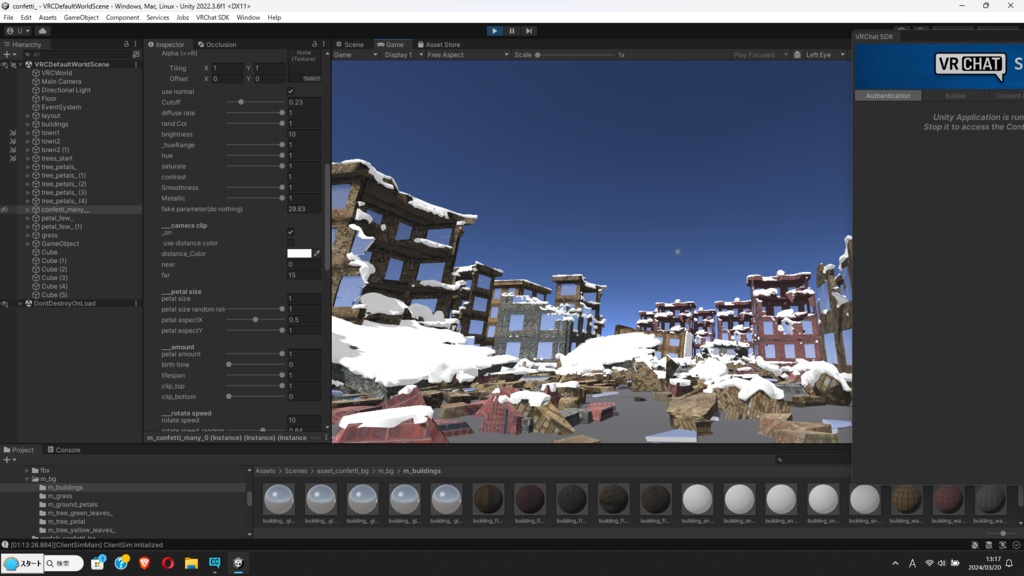Collapse the m_bg folder
Screen dimensions: 1024x576
coord(27,479)
